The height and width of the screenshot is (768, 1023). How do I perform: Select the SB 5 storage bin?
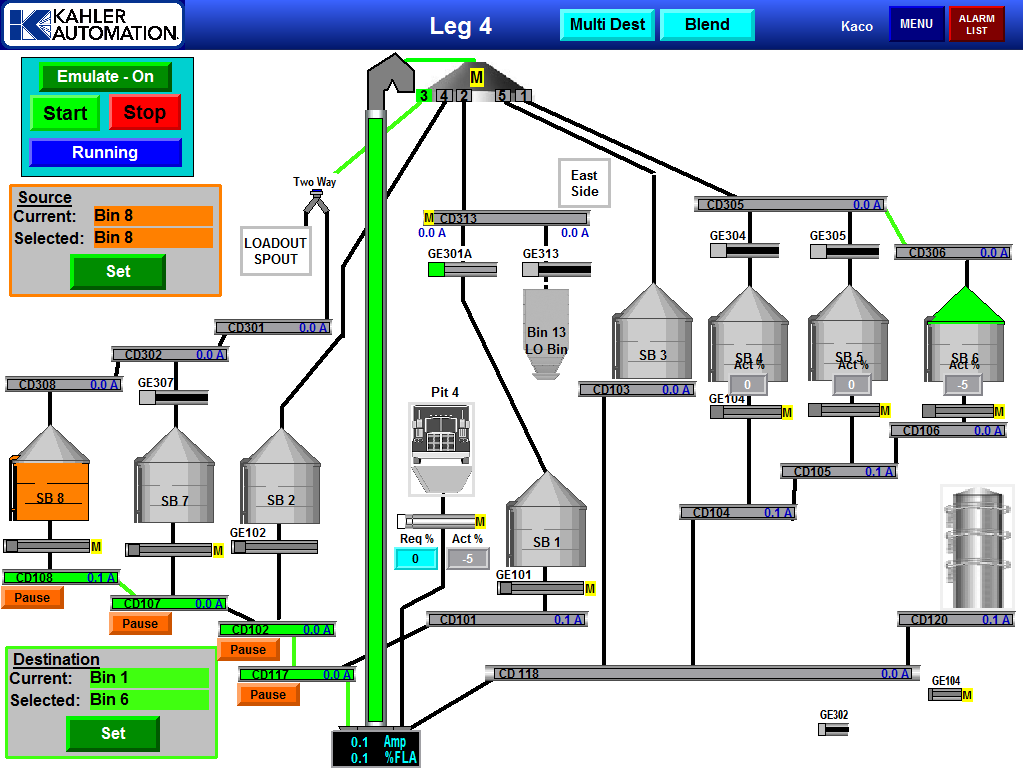click(x=848, y=334)
